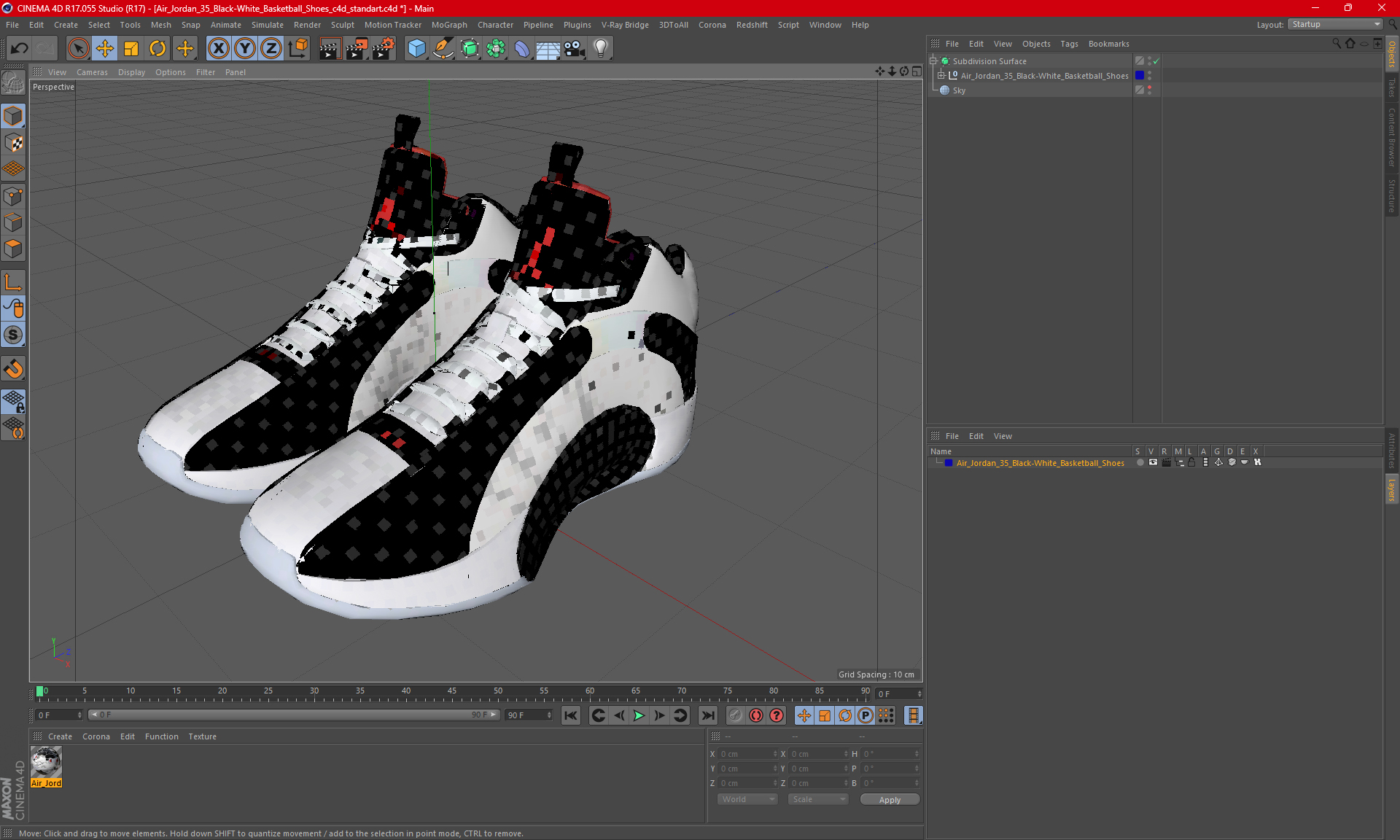
Task: Click the Apply button
Action: 890,800
